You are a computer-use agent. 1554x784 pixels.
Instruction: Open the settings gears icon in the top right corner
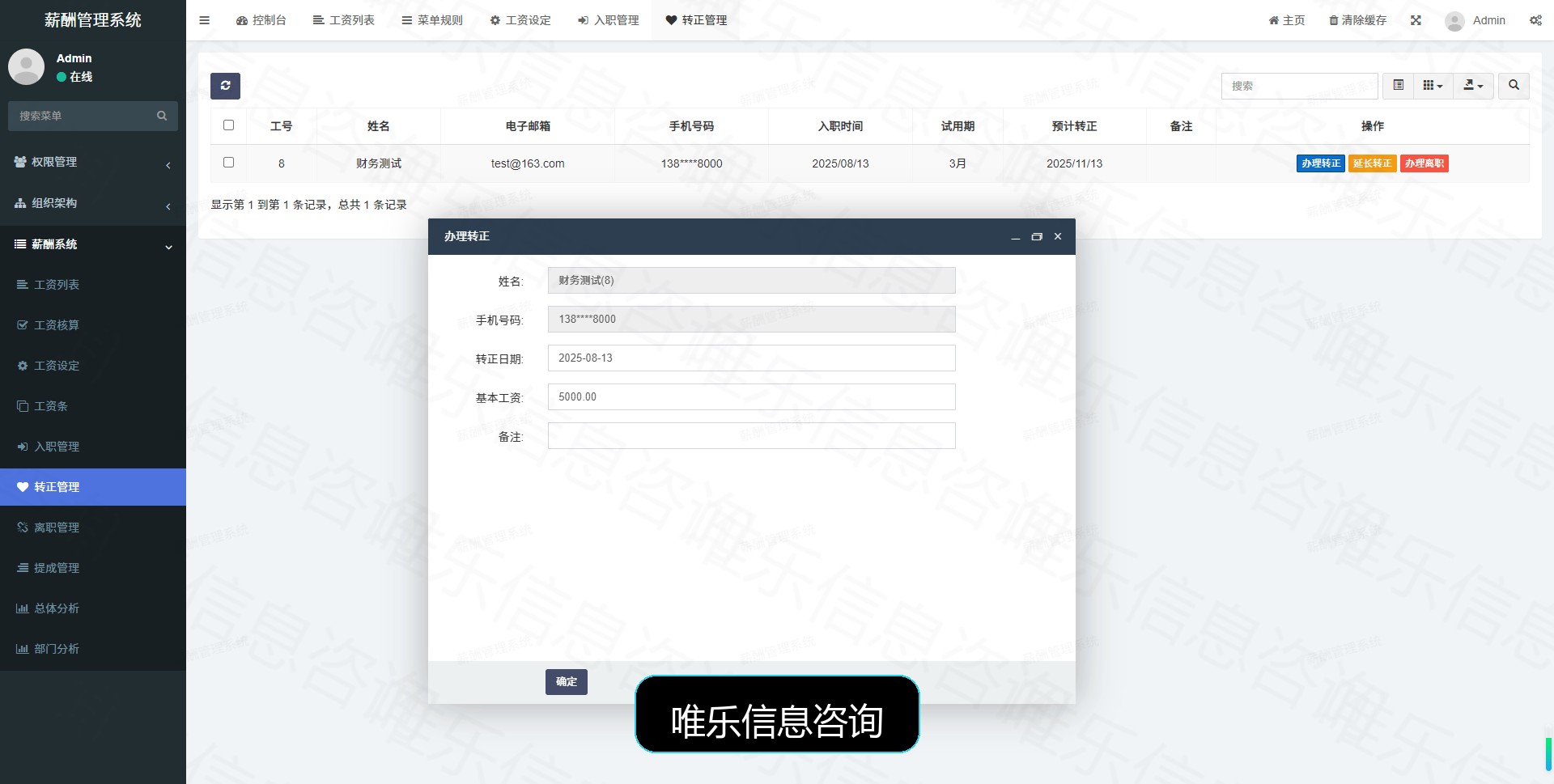pyautogui.click(x=1535, y=20)
